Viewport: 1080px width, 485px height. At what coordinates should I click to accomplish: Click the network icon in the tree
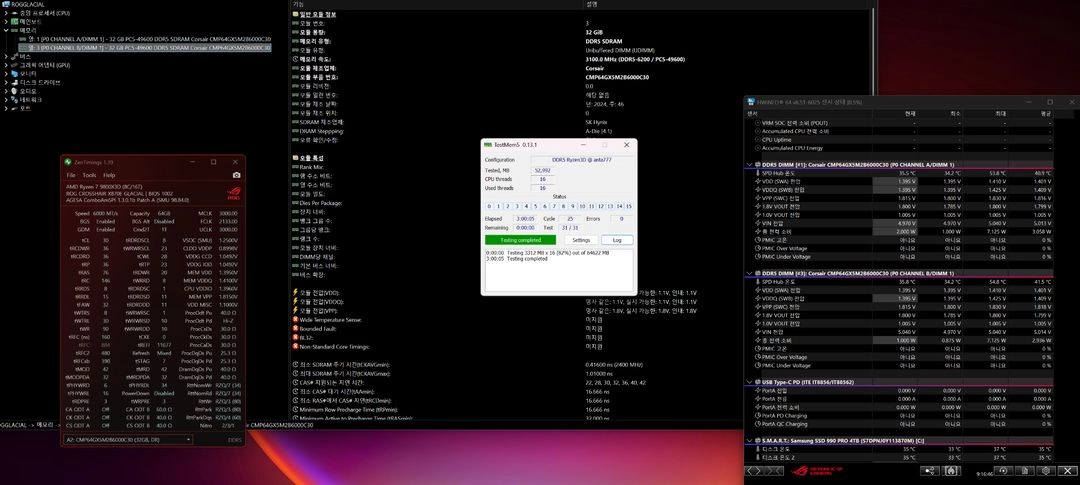point(14,99)
